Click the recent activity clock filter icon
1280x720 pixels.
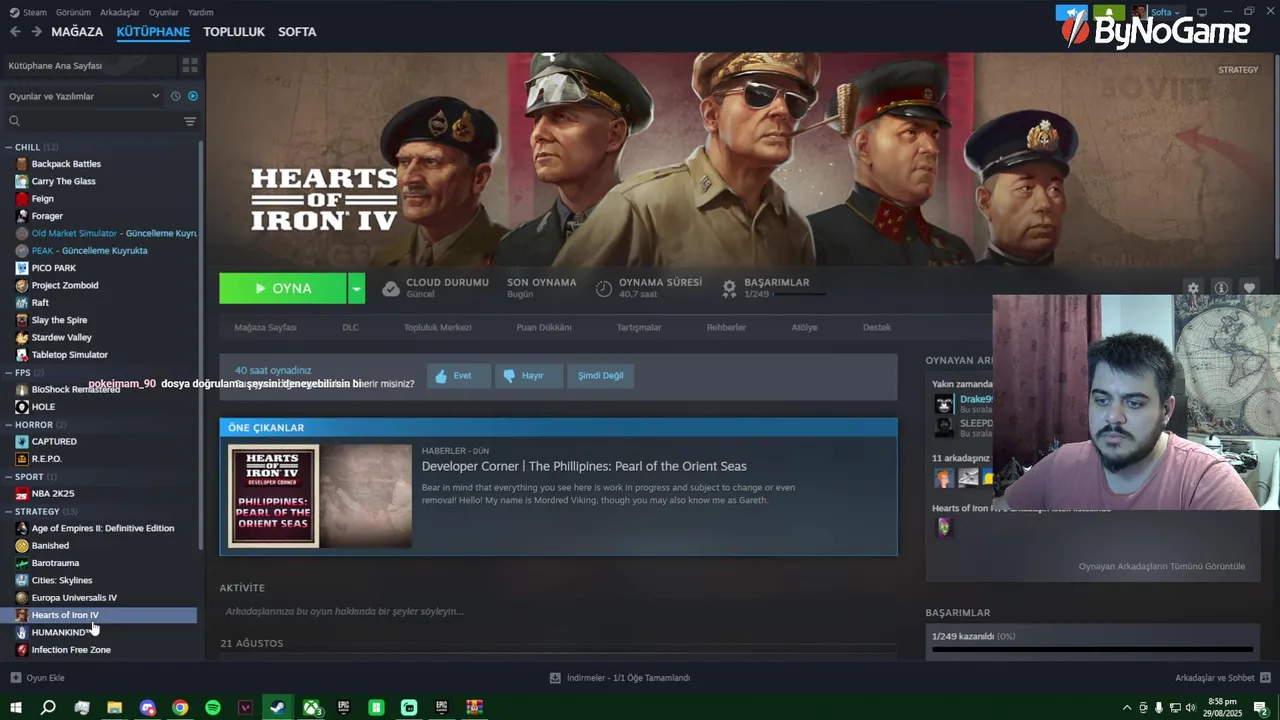point(176,96)
